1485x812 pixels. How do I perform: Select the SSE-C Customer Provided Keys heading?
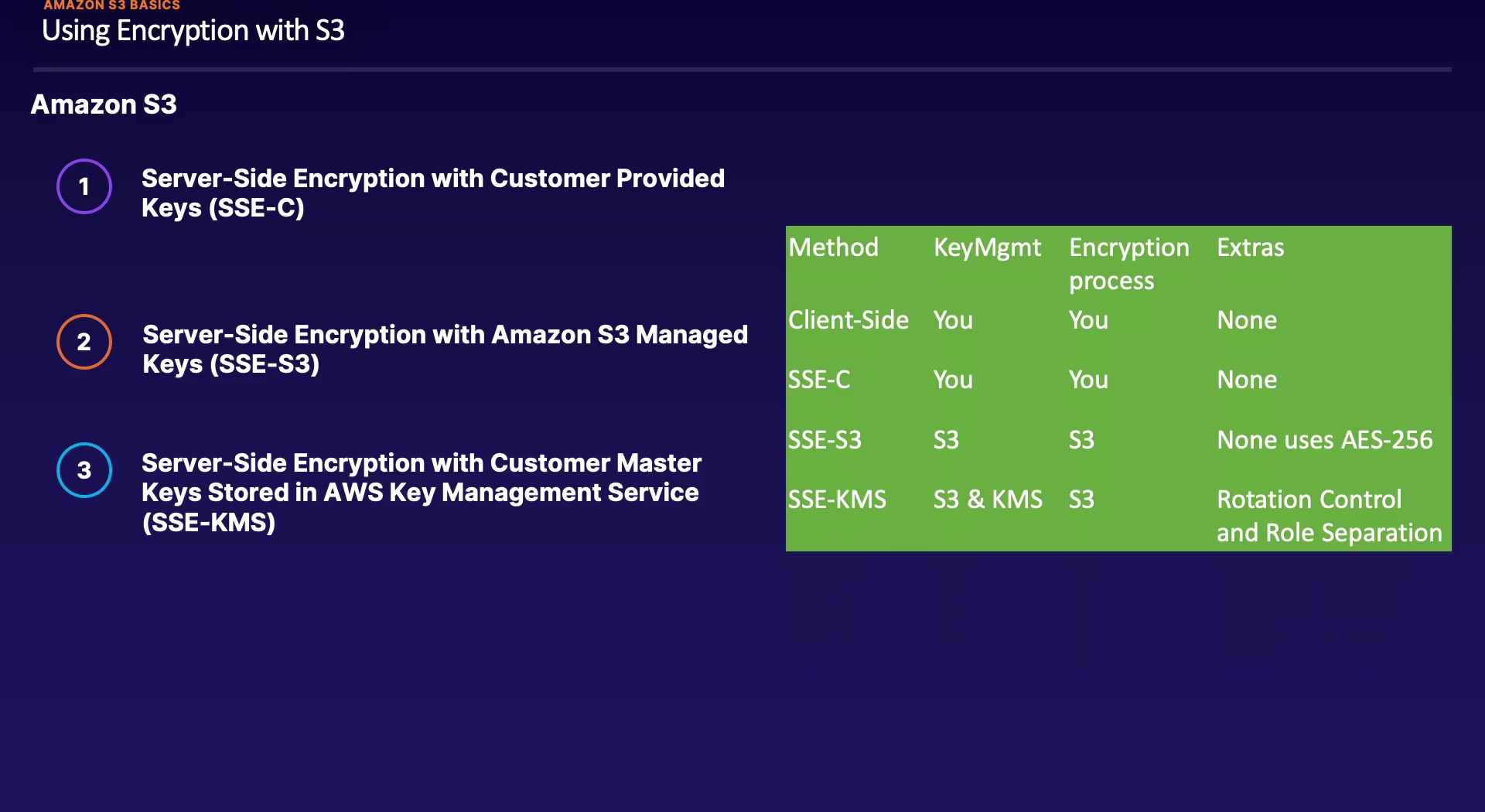click(432, 193)
